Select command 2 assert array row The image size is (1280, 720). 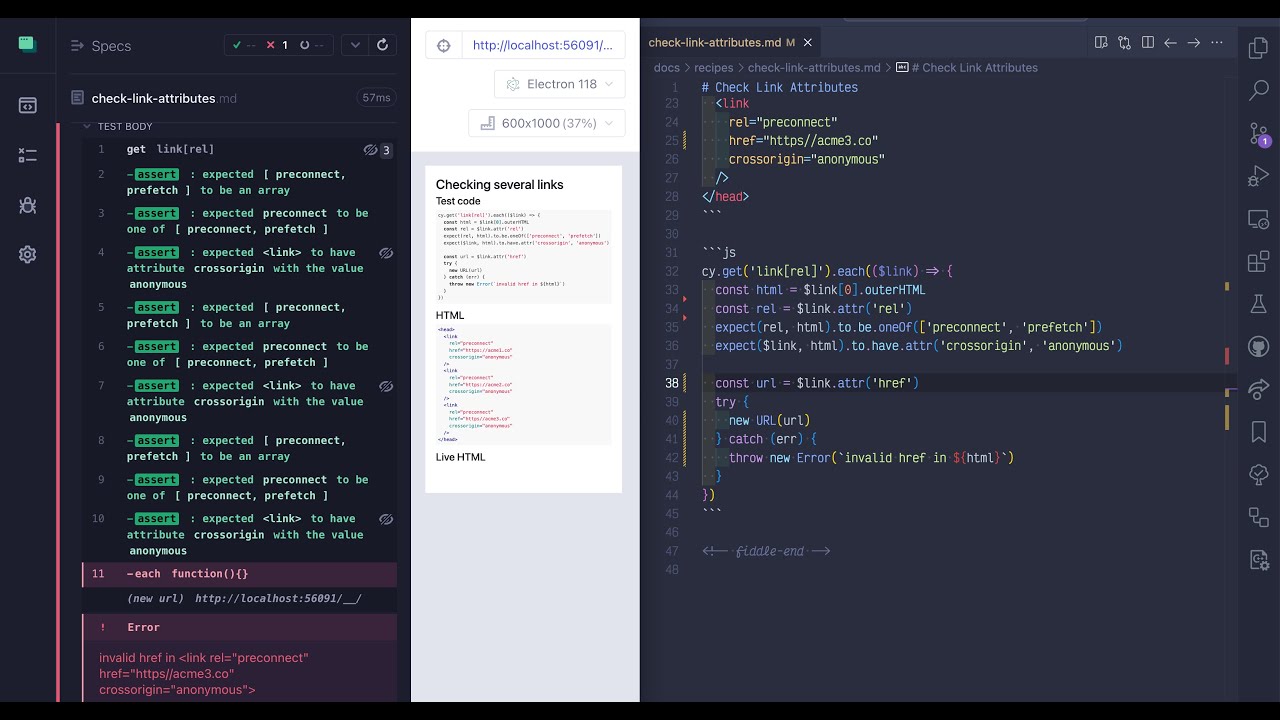point(240,182)
